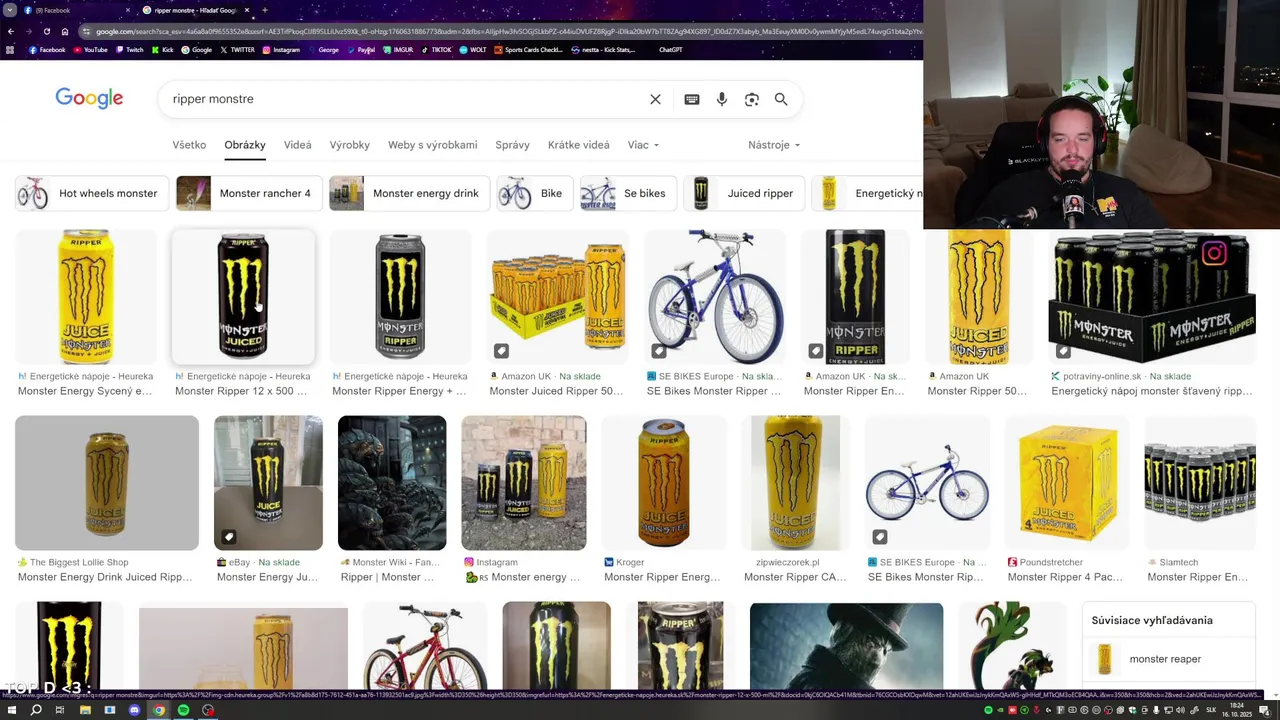Open a new browser tab with plus icon
This screenshot has height=720, width=1280.
264,10
